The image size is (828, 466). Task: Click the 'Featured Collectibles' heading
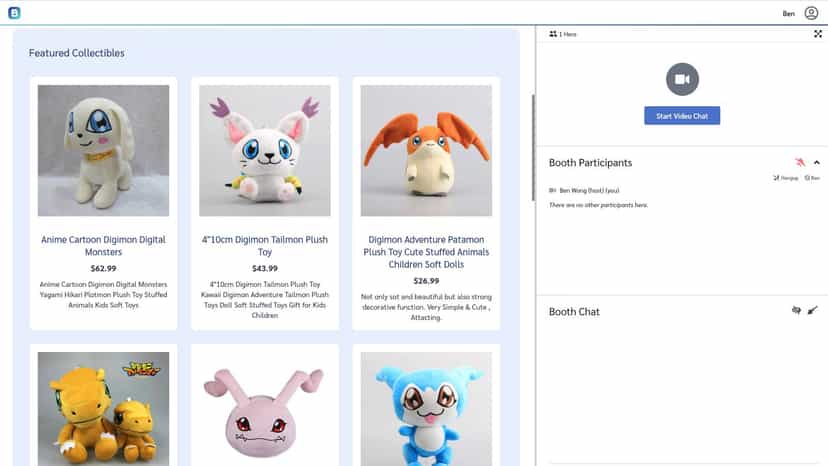77,53
